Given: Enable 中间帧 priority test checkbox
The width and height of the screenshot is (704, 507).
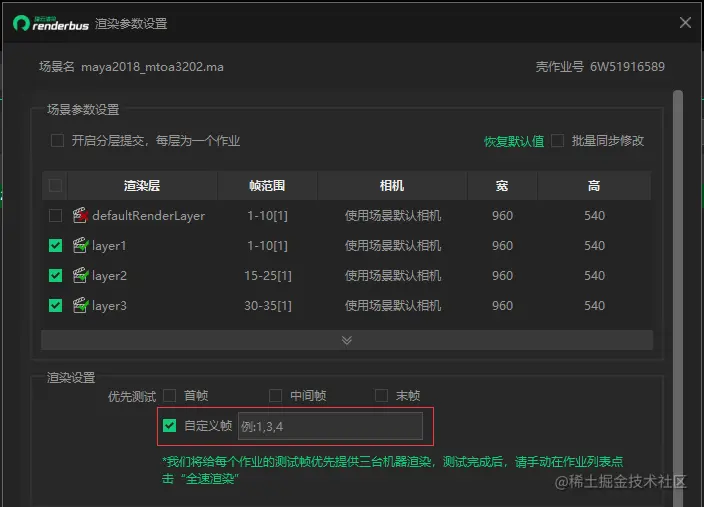Looking at the screenshot, I should coord(275,396).
